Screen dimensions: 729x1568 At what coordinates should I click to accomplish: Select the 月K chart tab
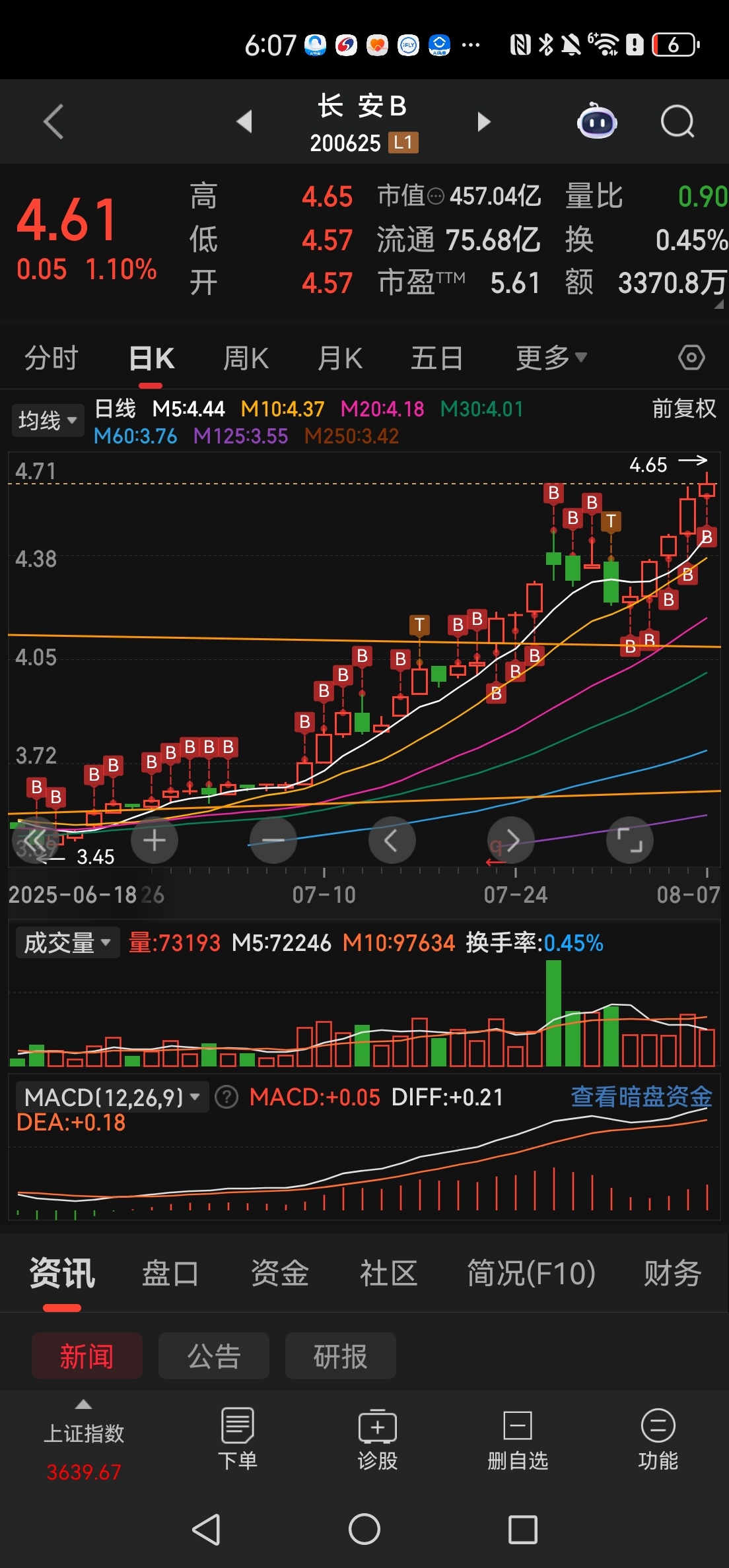click(x=339, y=358)
